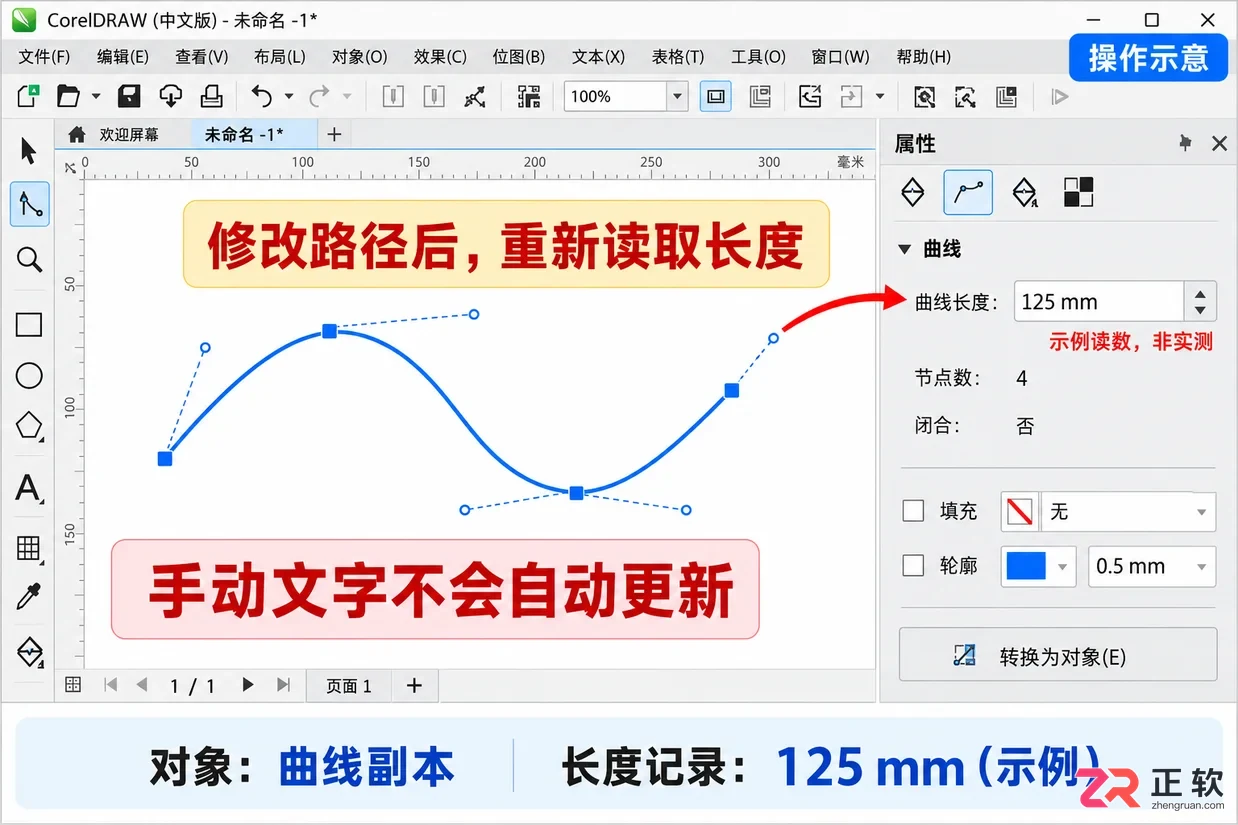Show outline pen properties tab
1238x825 pixels.
[x=1024, y=192]
